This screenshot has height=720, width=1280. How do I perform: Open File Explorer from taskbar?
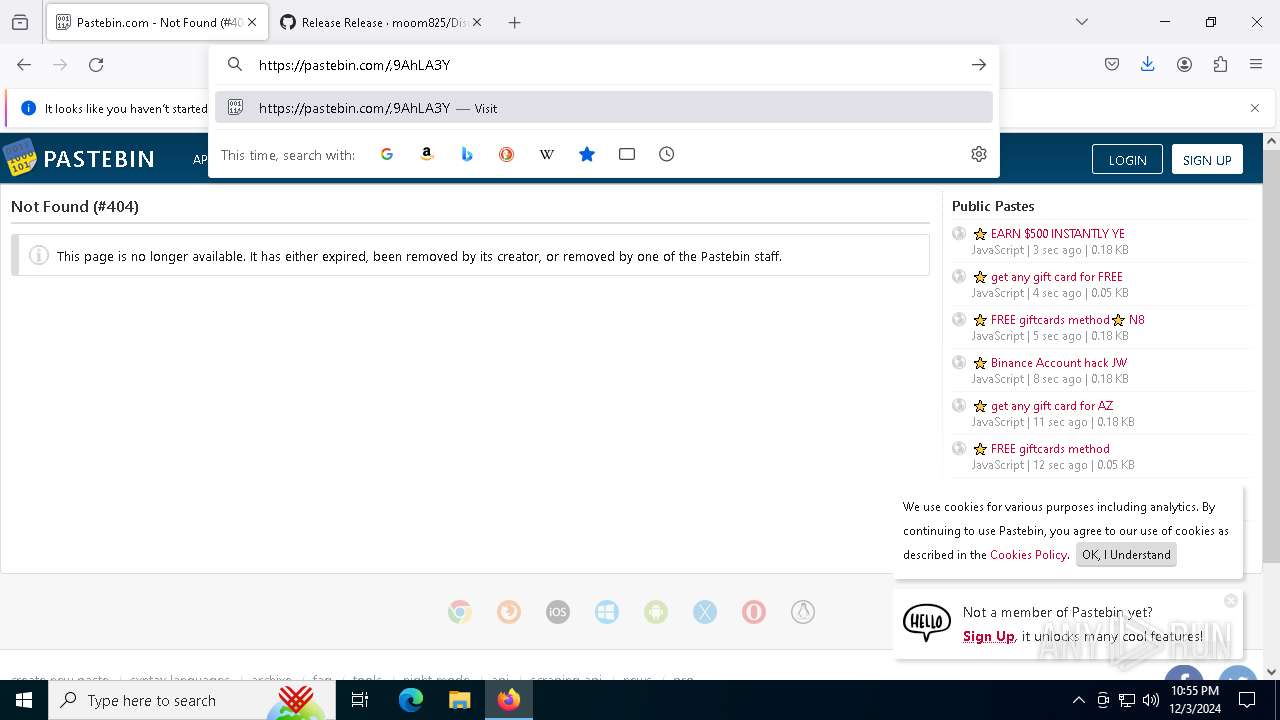pyautogui.click(x=460, y=700)
